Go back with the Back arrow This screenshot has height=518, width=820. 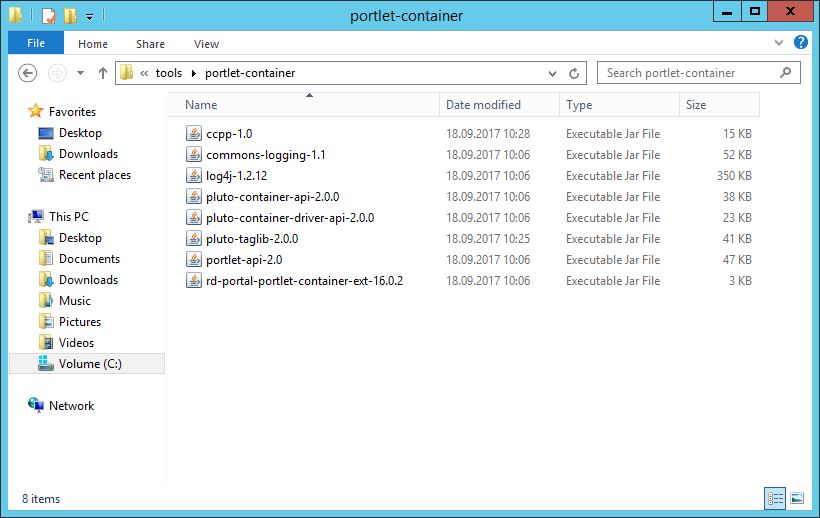[27, 73]
